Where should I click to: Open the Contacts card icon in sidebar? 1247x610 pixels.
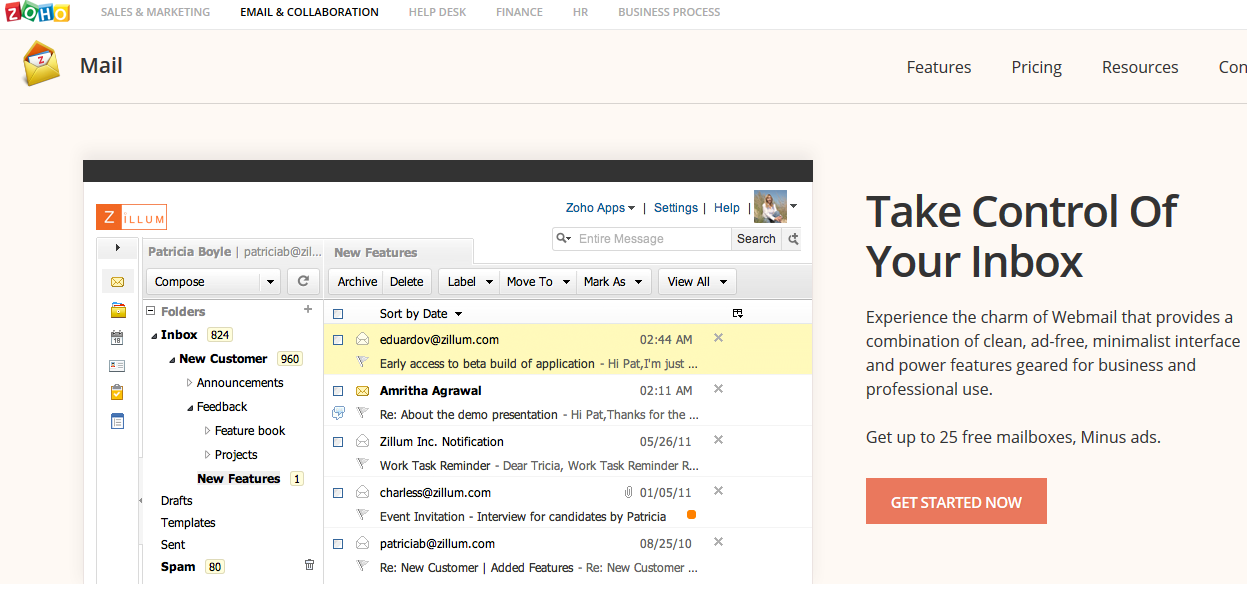tap(118, 366)
